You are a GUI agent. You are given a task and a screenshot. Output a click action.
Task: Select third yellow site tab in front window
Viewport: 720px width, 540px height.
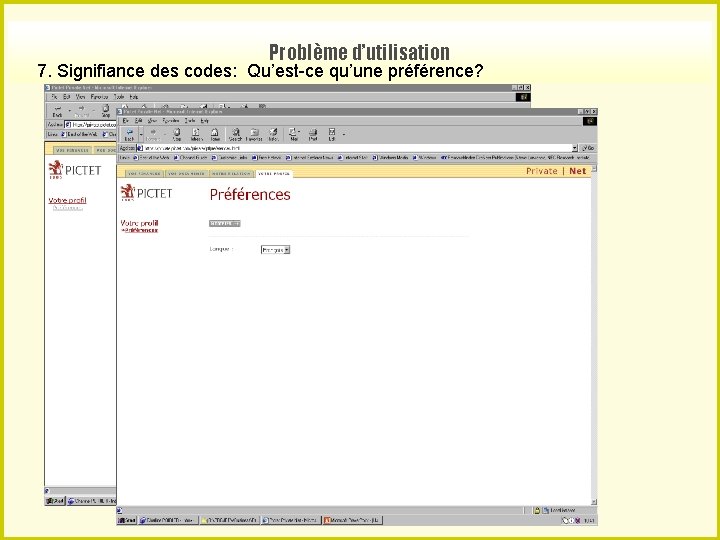[231, 174]
